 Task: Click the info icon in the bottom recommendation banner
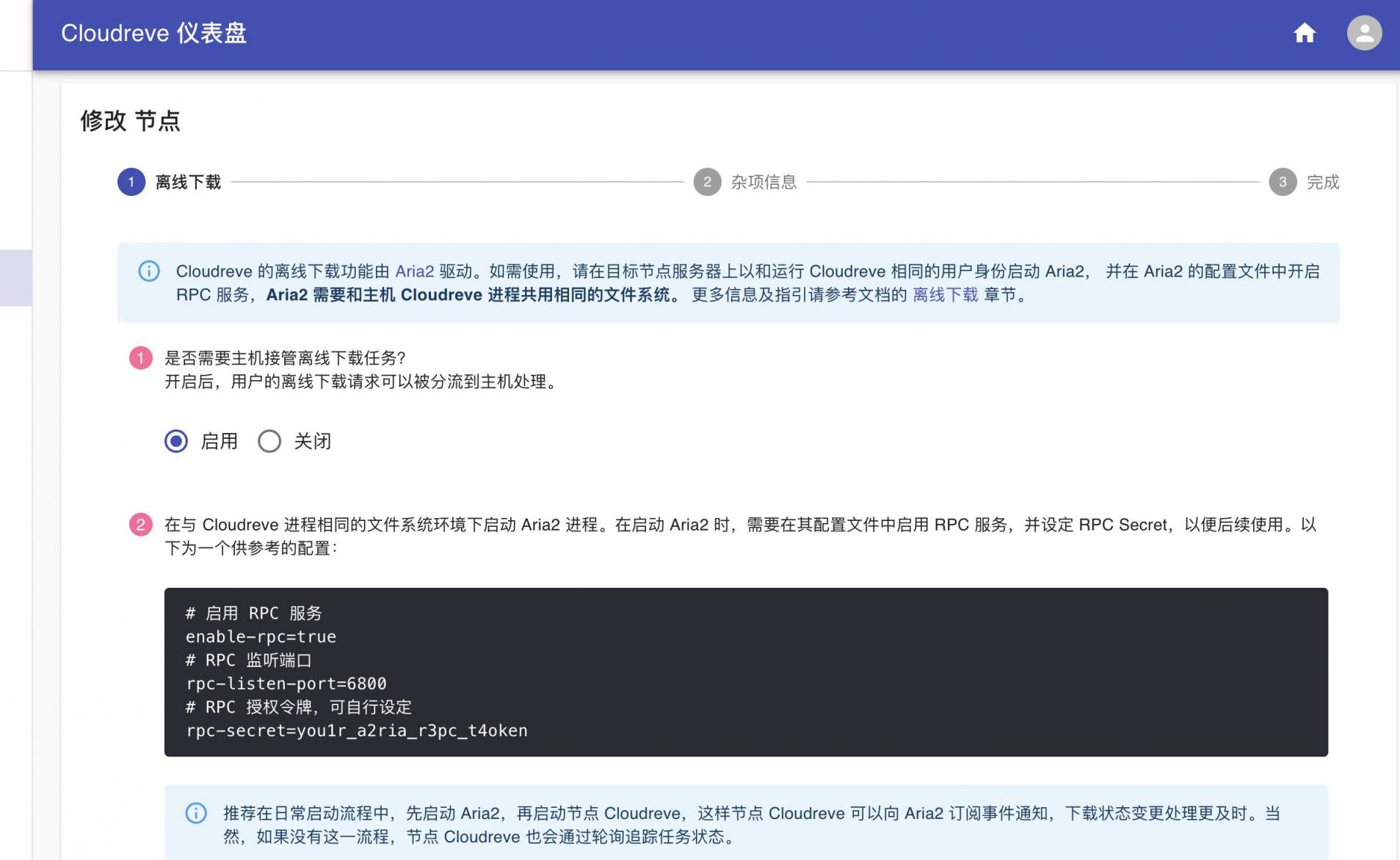point(196,813)
